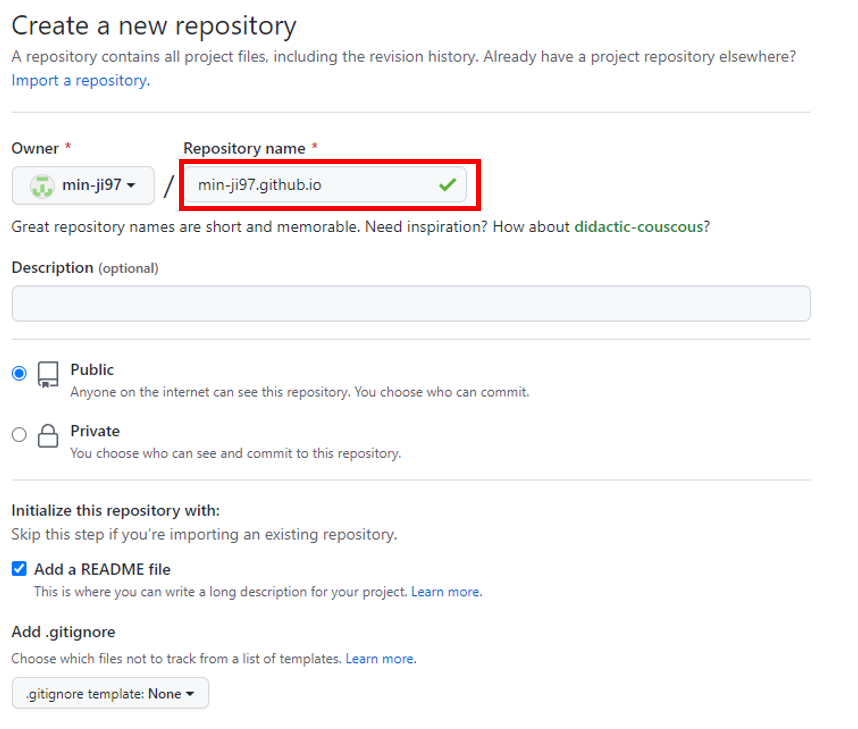Select the Public radio button
Image resolution: width=858 pixels, height=729 pixels.
[19, 373]
